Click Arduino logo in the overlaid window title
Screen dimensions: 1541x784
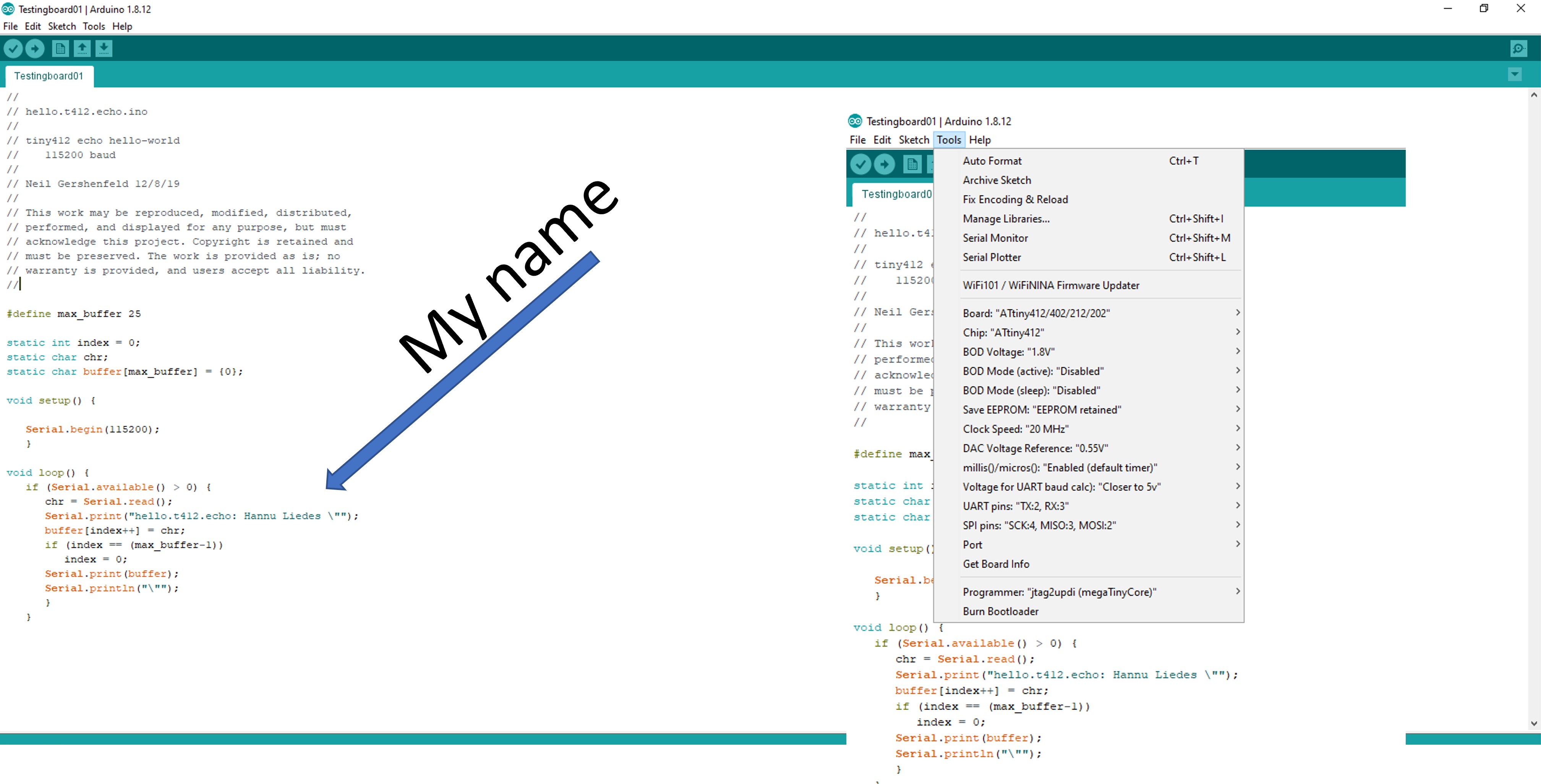[x=855, y=121]
